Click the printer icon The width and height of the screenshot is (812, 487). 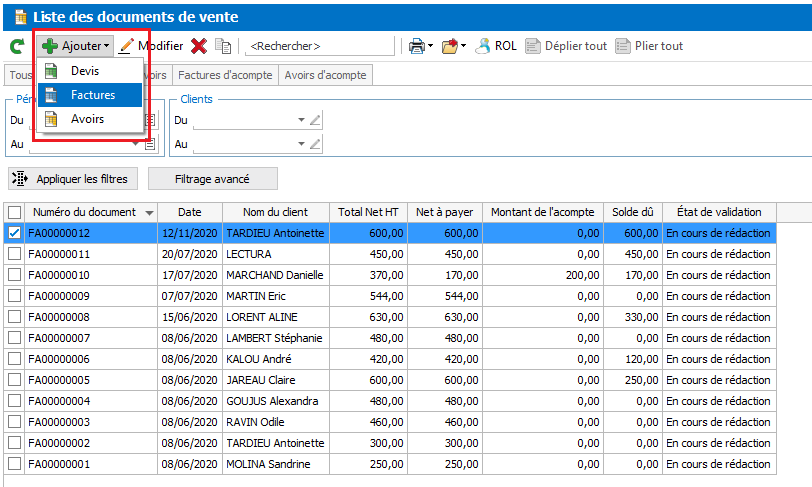(x=417, y=46)
